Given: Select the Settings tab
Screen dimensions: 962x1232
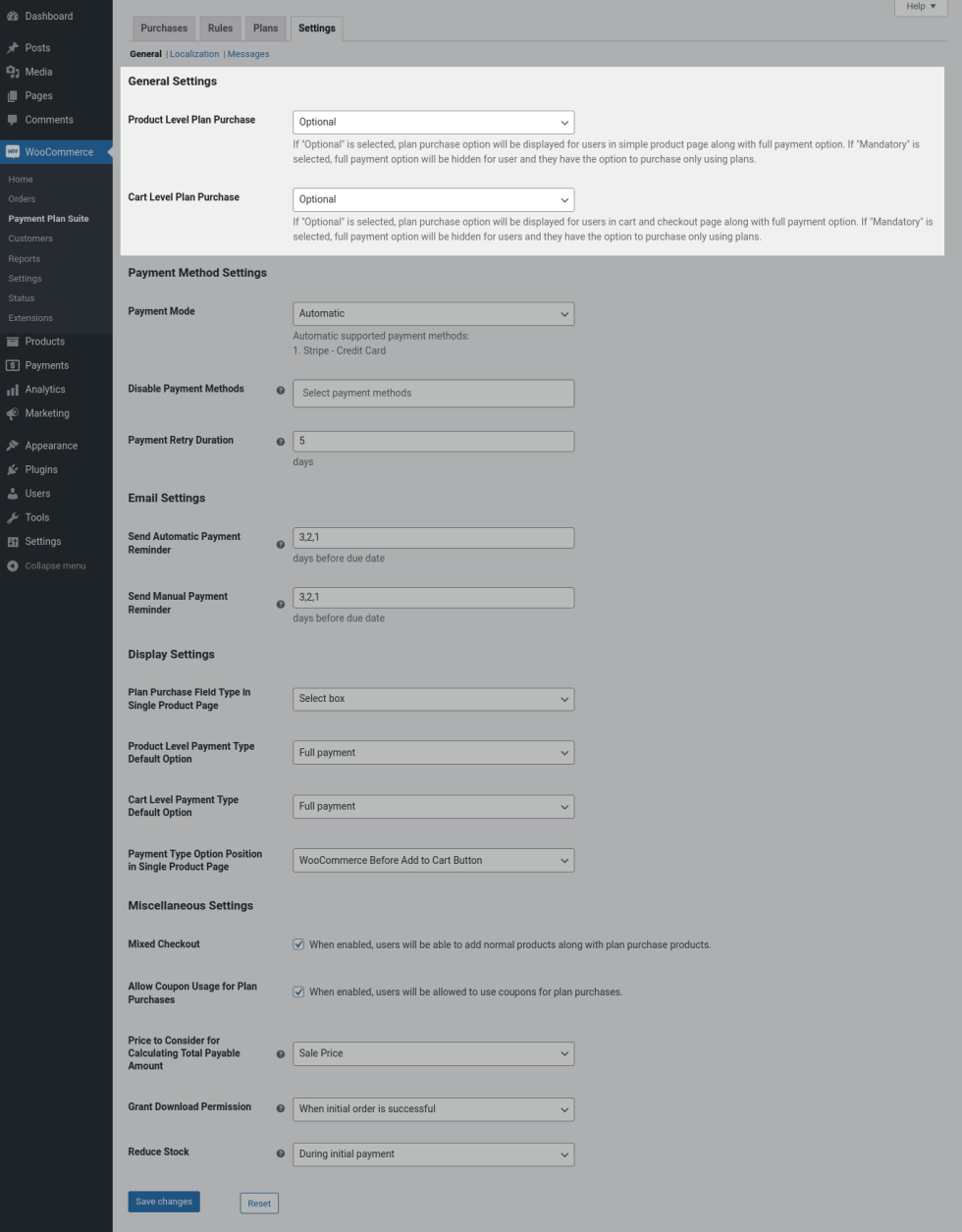Looking at the screenshot, I should 317,28.
